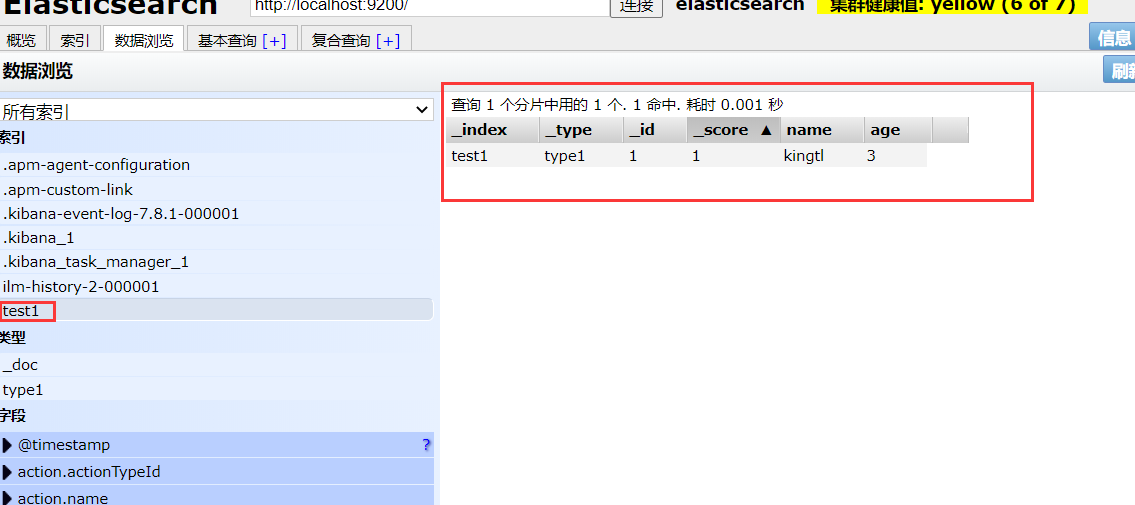Select .kibana-event-log-7.8.1-000001 index
Image resolution: width=1135 pixels, height=505 pixels.
(216, 213)
